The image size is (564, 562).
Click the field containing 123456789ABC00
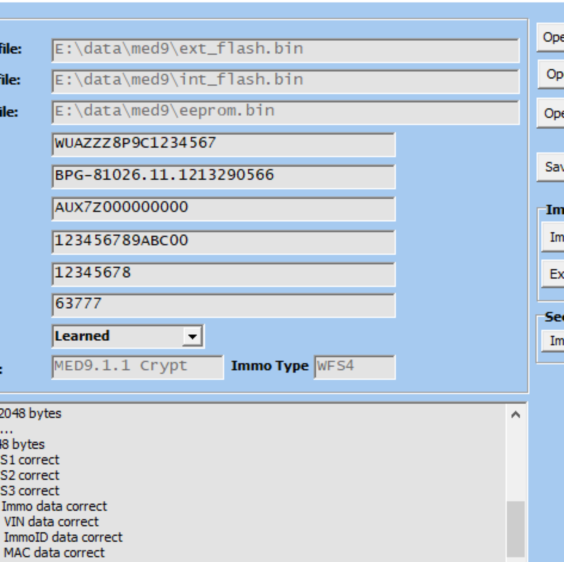point(223,242)
